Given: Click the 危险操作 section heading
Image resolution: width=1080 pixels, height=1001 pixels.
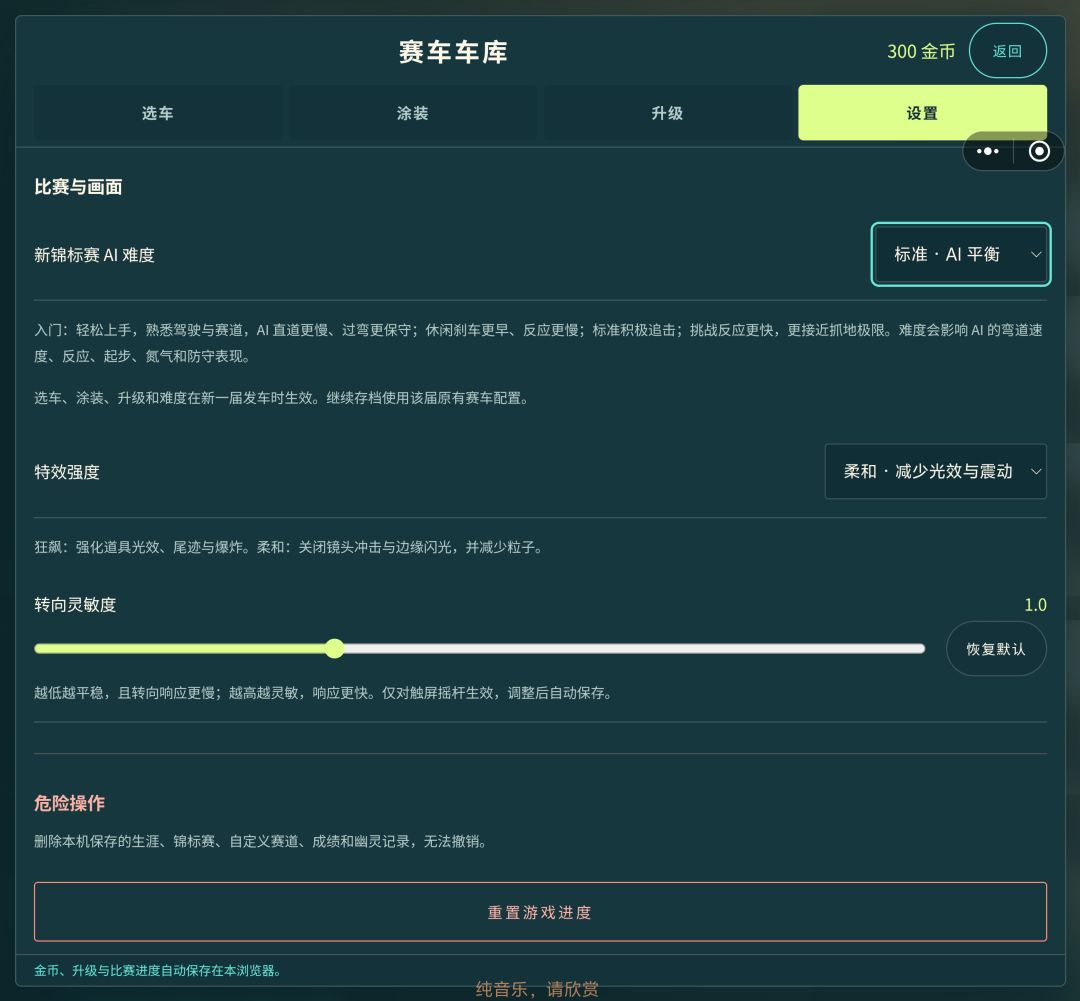Looking at the screenshot, I should [x=70, y=803].
